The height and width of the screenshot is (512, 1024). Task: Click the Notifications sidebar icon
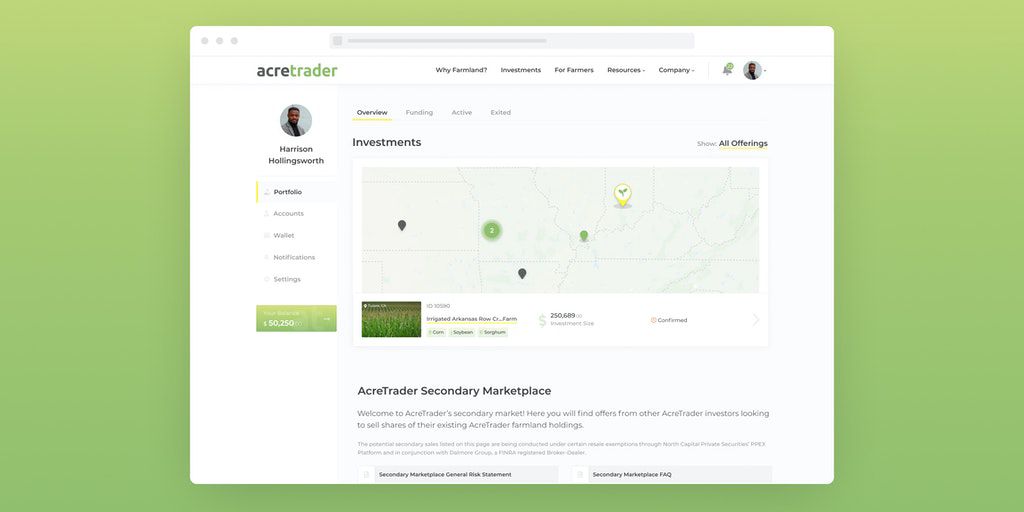coord(266,257)
